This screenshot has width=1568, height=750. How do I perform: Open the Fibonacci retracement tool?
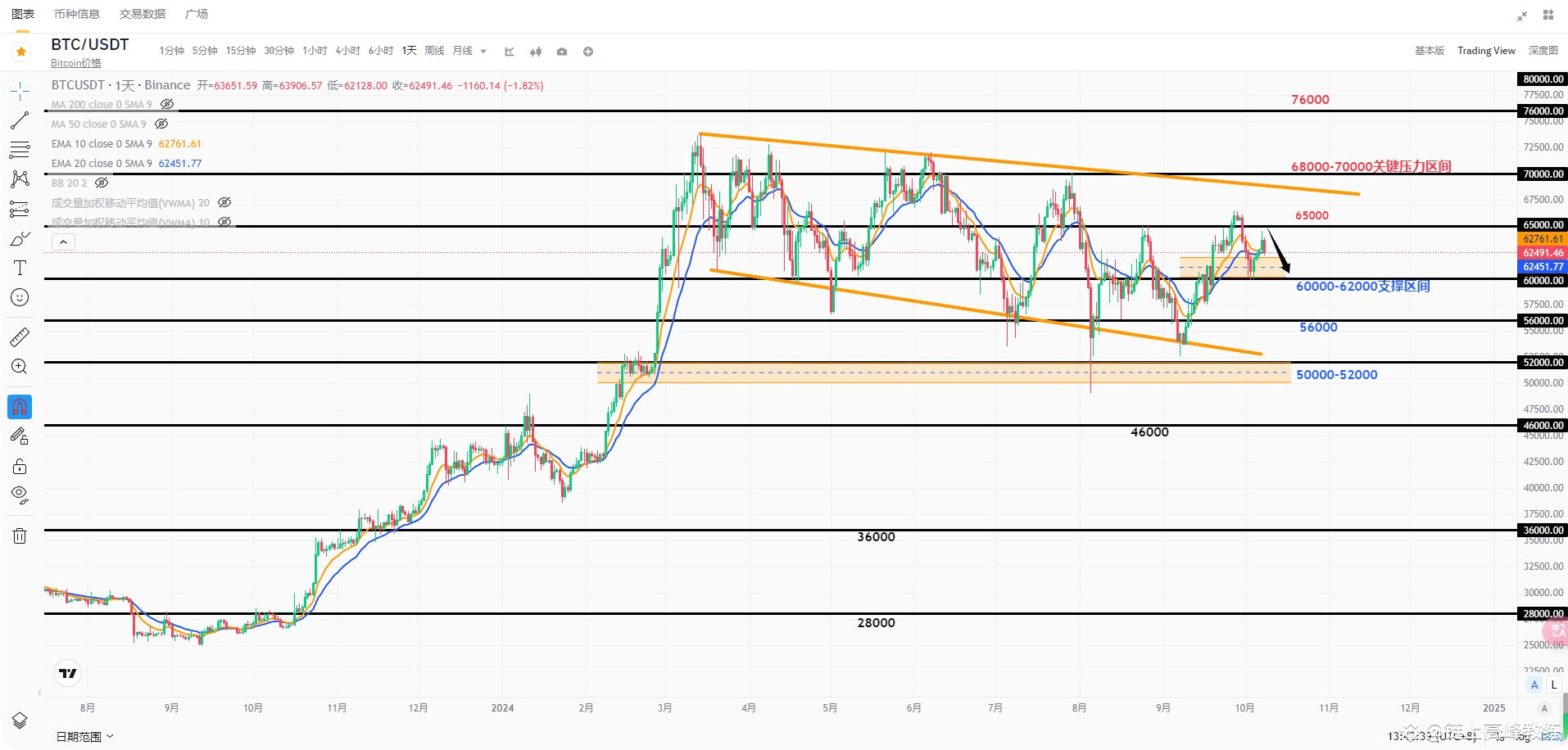pyautogui.click(x=20, y=150)
